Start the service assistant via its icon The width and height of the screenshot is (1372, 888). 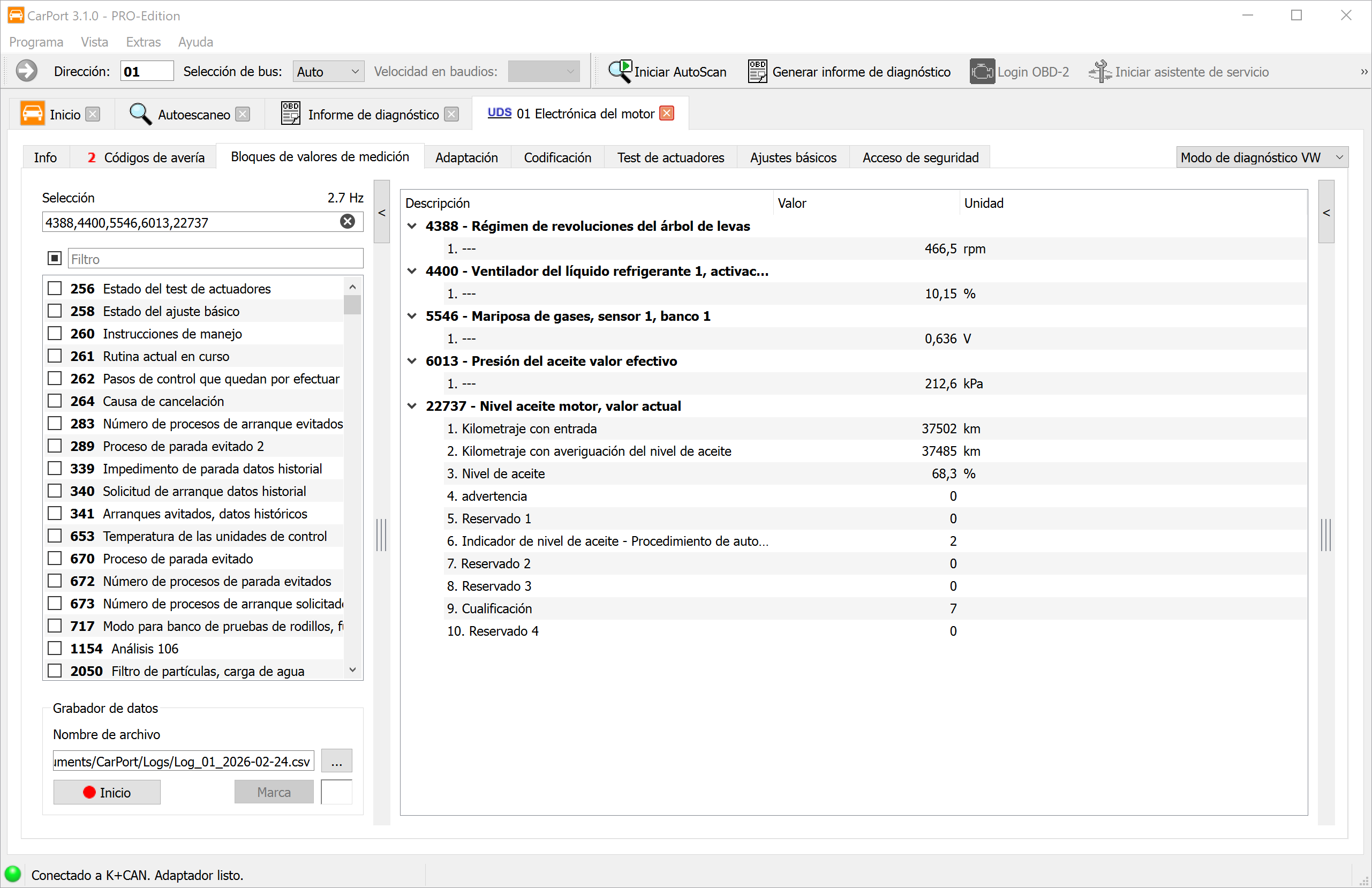(1099, 72)
